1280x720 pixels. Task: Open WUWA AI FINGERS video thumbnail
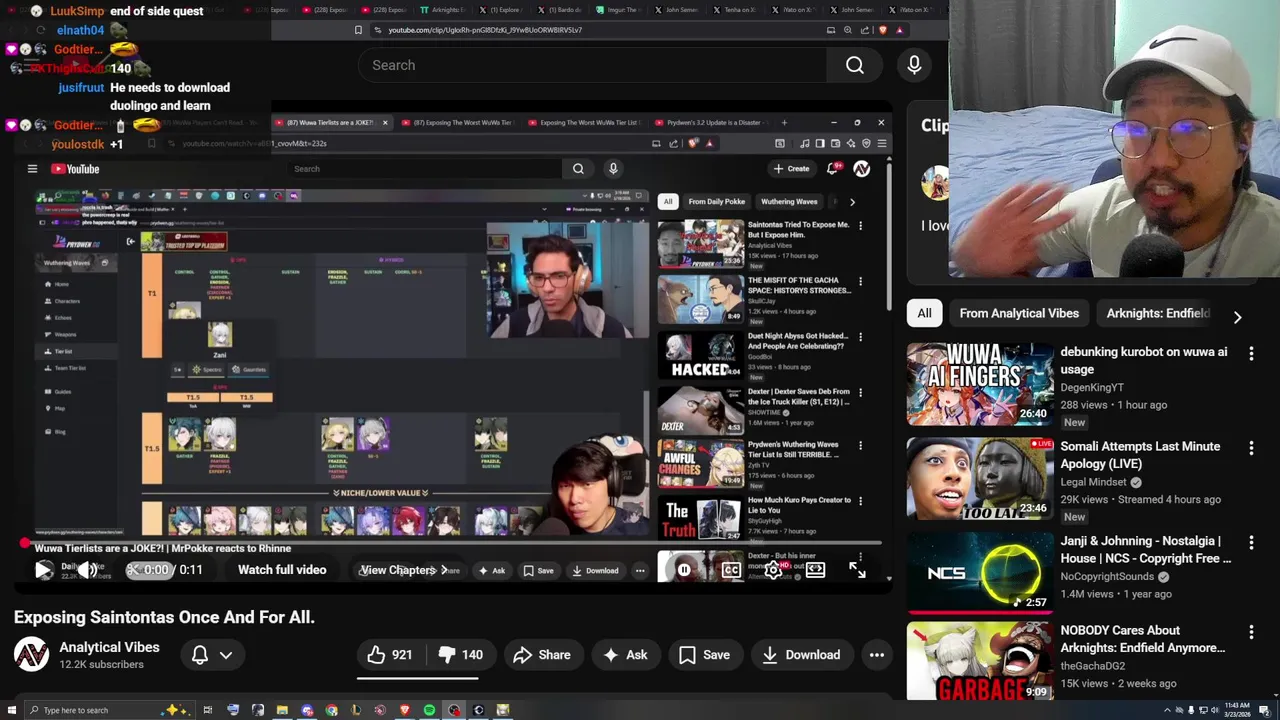tap(980, 384)
